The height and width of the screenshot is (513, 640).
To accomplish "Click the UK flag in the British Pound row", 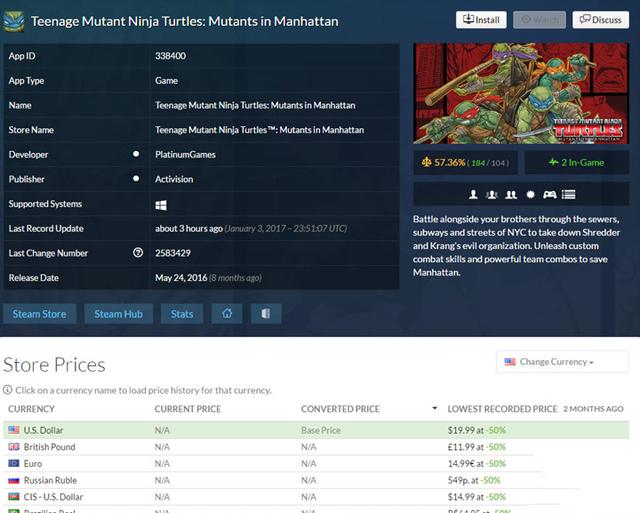I will tap(14, 446).
